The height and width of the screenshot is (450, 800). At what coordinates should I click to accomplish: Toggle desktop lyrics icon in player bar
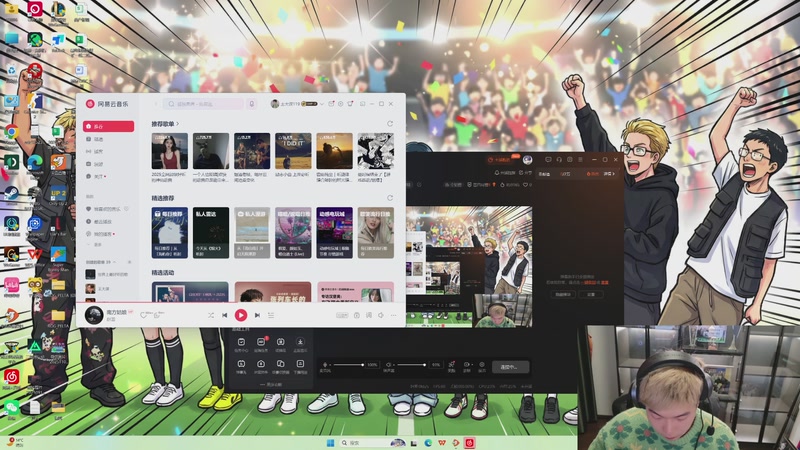[x=357, y=315]
